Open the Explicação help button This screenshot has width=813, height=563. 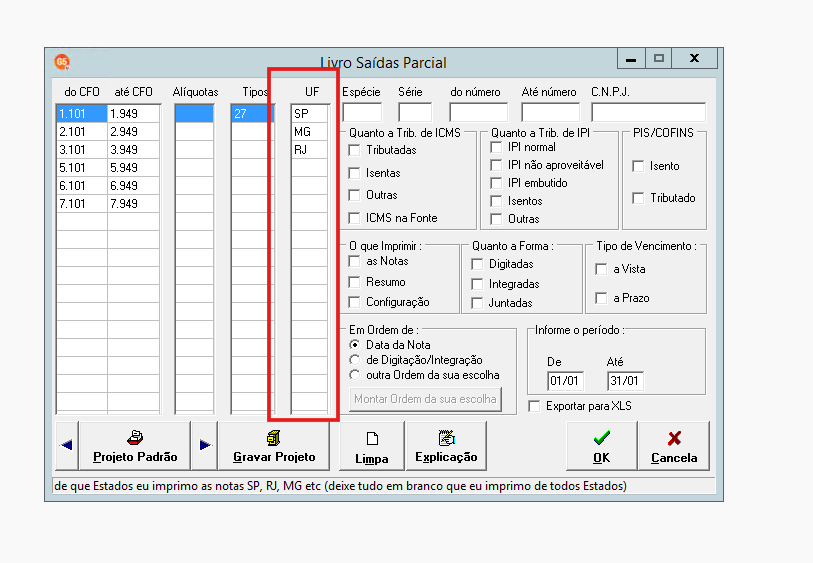tap(446, 445)
